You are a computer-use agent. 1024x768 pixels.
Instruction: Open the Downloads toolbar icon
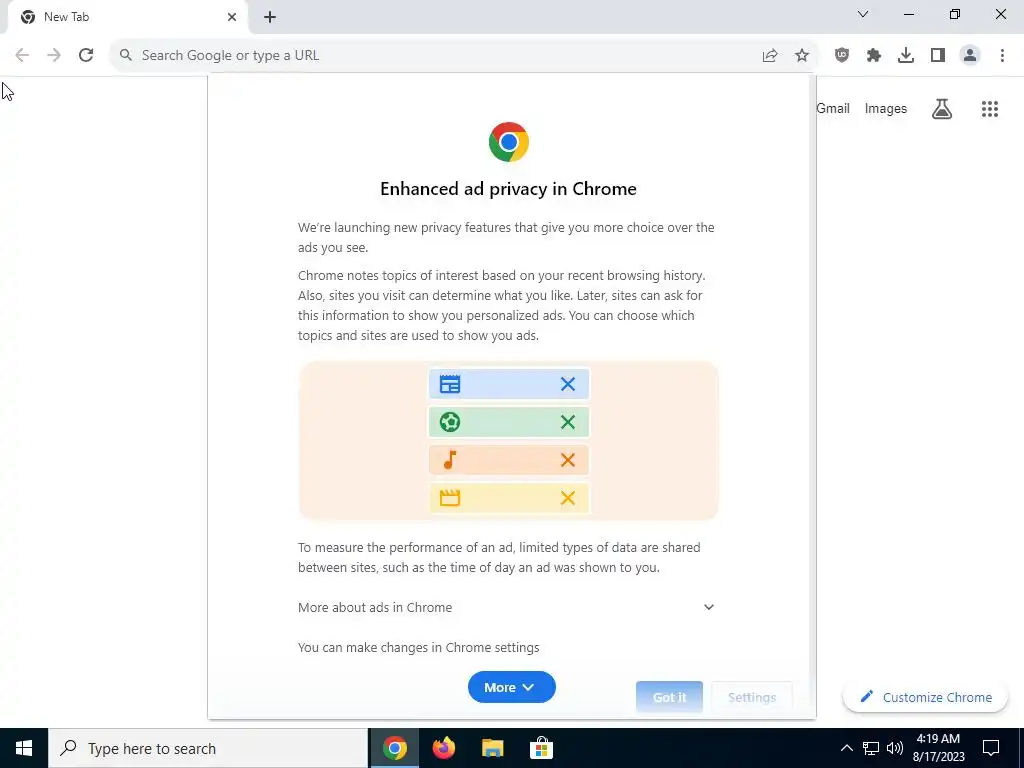pyautogui.click(x=906, y=56)
